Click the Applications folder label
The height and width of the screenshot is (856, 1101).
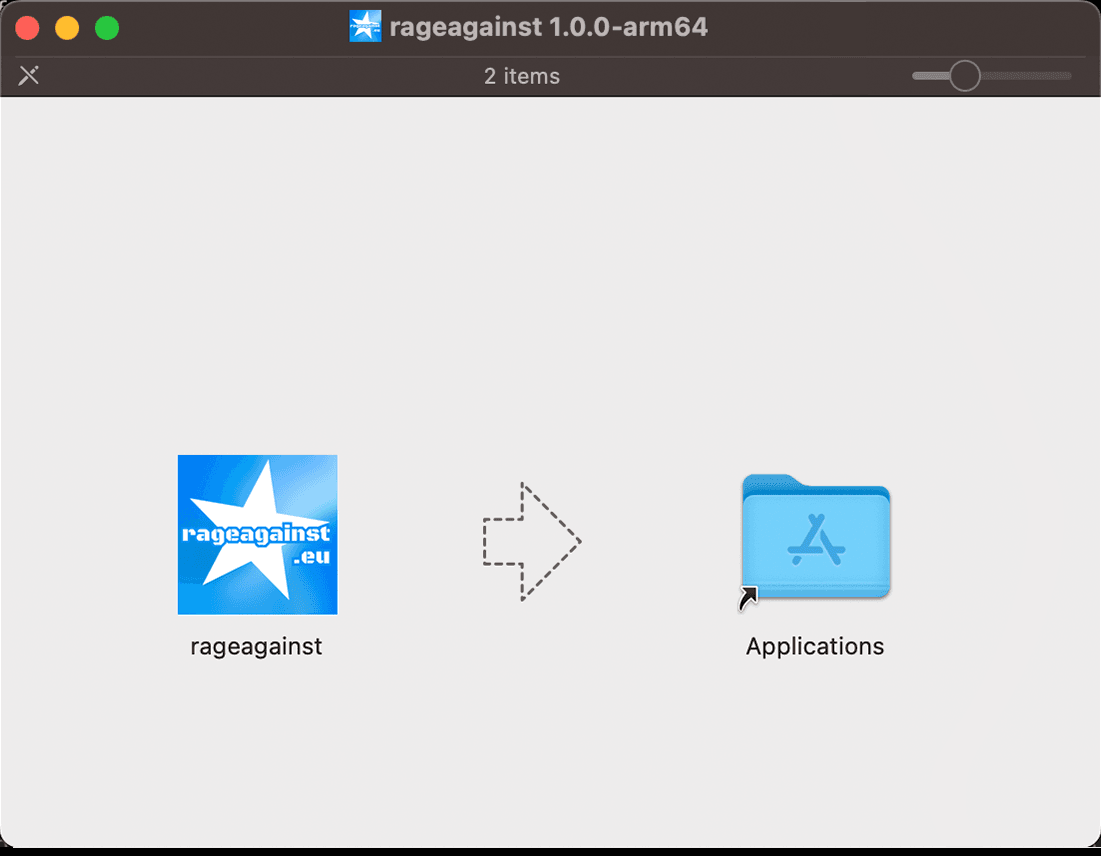(815, 646)
